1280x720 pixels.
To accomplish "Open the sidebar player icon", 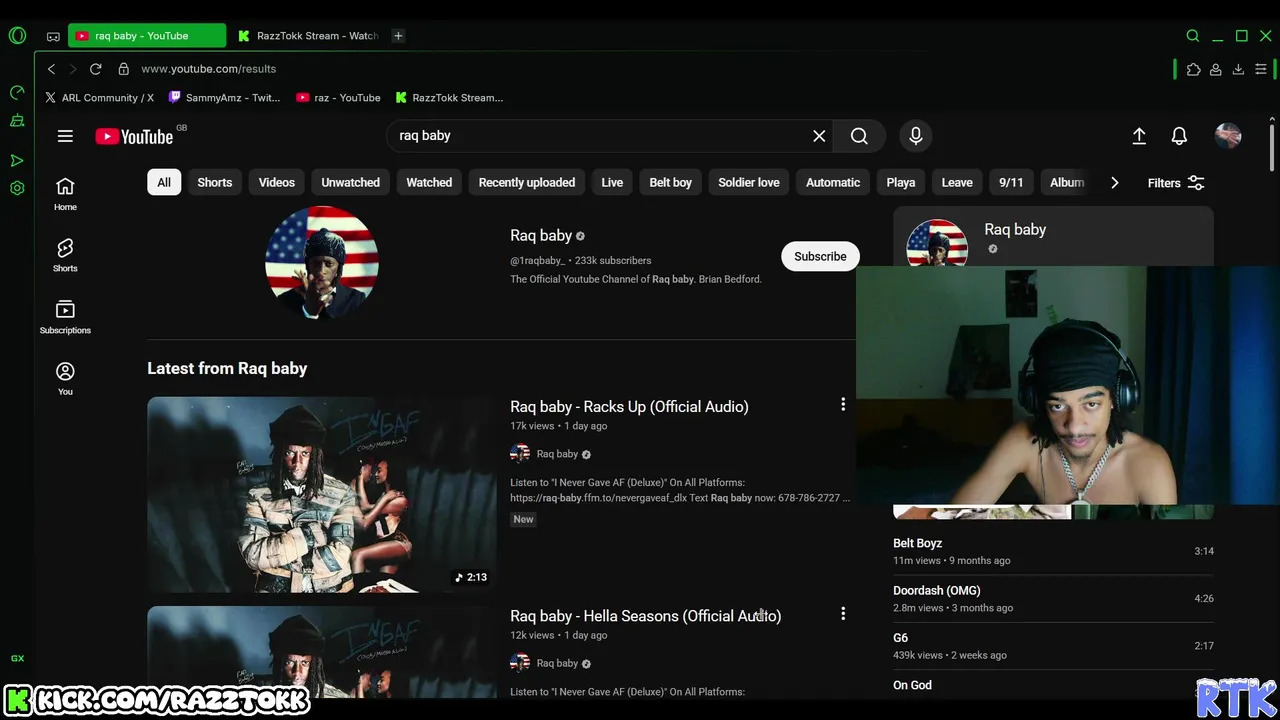I will click(17, 160).
